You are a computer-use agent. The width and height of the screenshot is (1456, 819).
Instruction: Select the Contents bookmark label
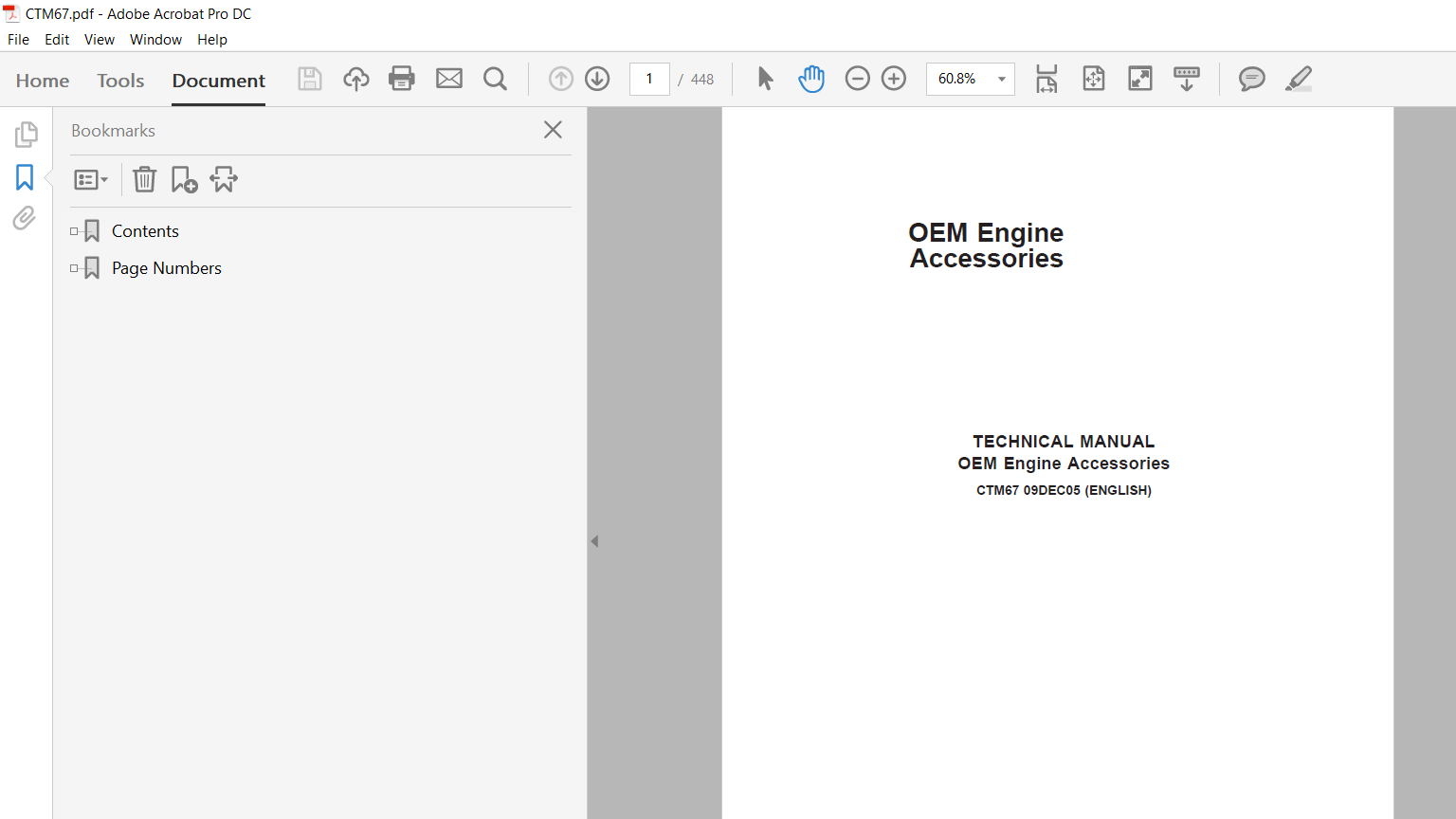click(145, 231)
